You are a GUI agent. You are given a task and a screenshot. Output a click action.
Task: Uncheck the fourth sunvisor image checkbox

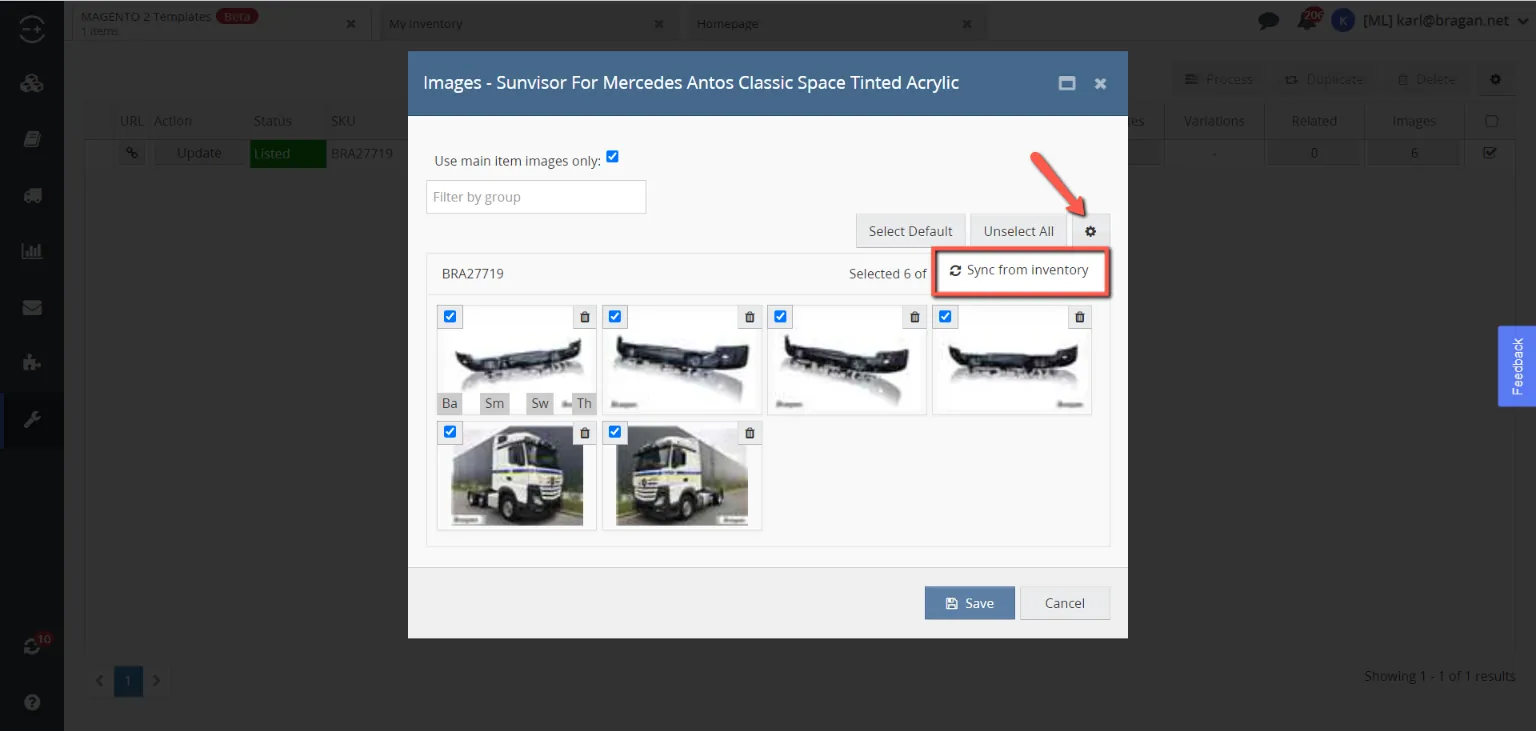tap(945, 317)
